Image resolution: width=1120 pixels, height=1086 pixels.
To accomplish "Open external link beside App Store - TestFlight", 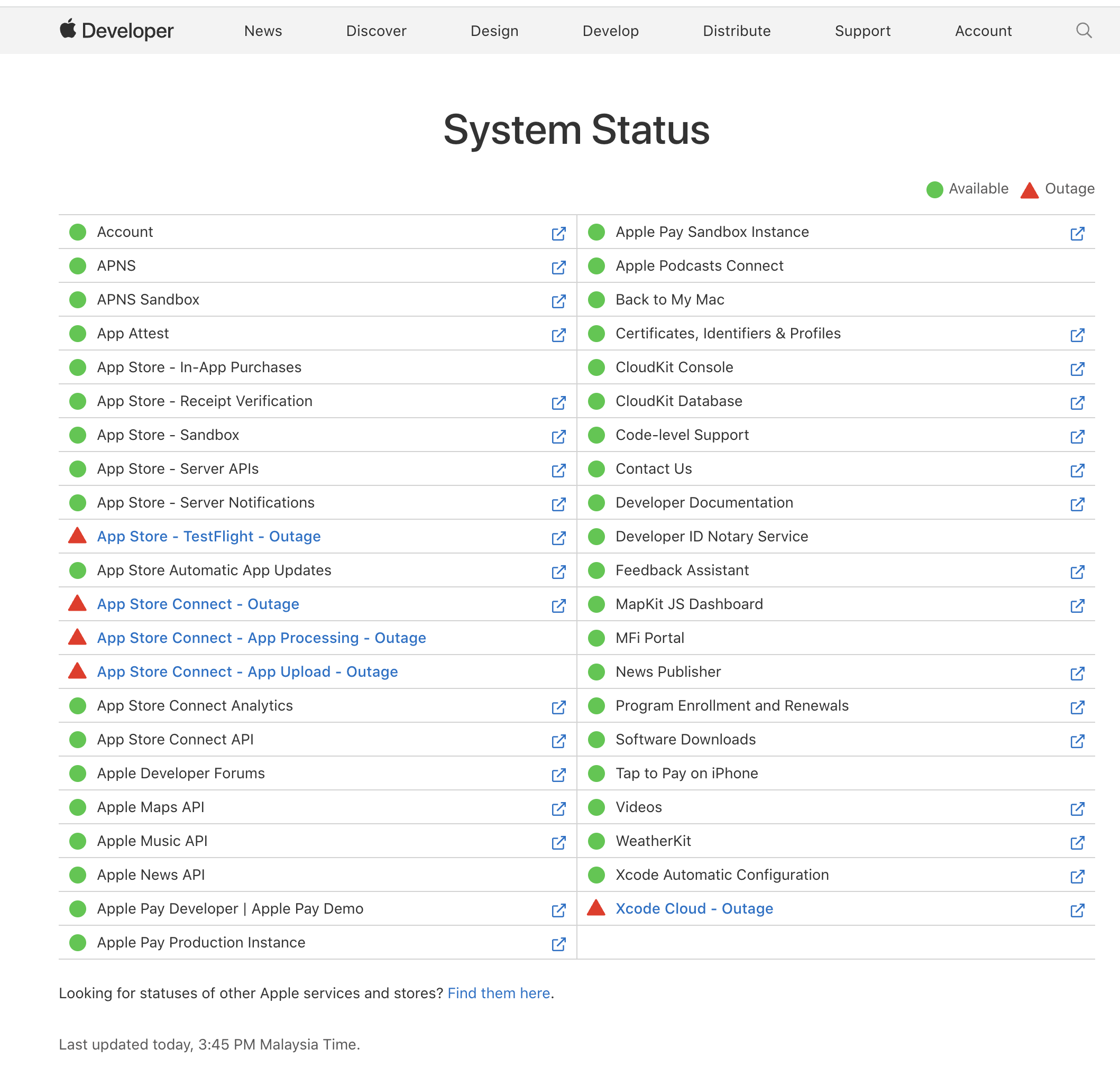I will 559,538.
